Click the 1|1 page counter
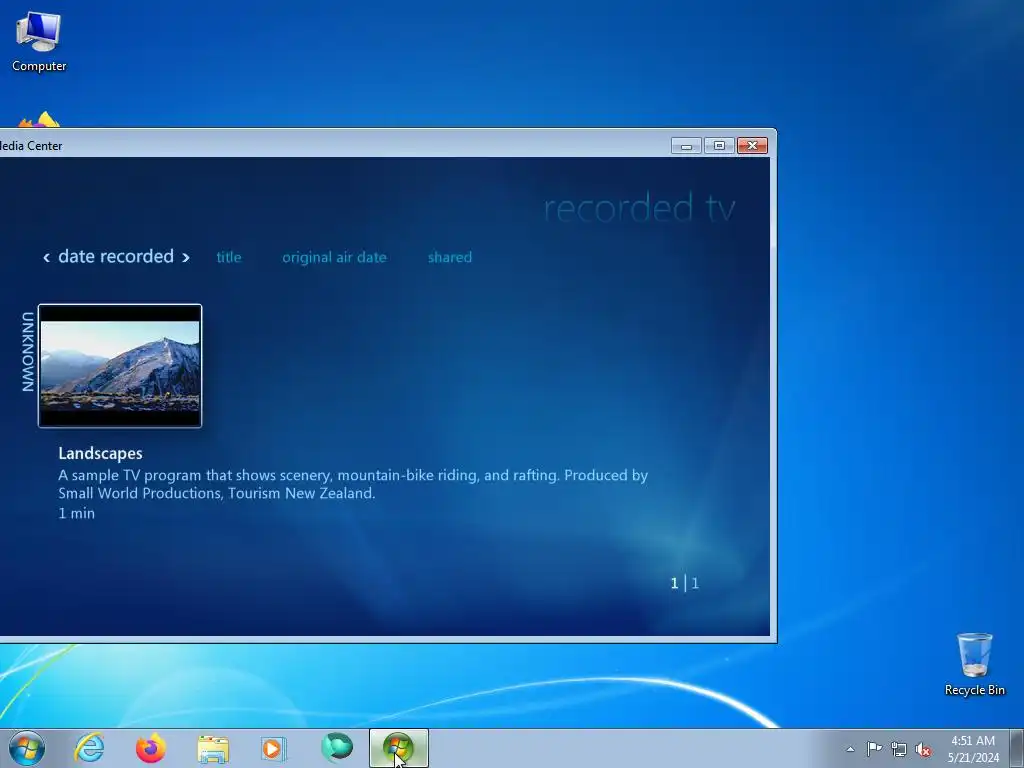The height and width of the screenshot is (768, 1024). [x=684, y=583]
